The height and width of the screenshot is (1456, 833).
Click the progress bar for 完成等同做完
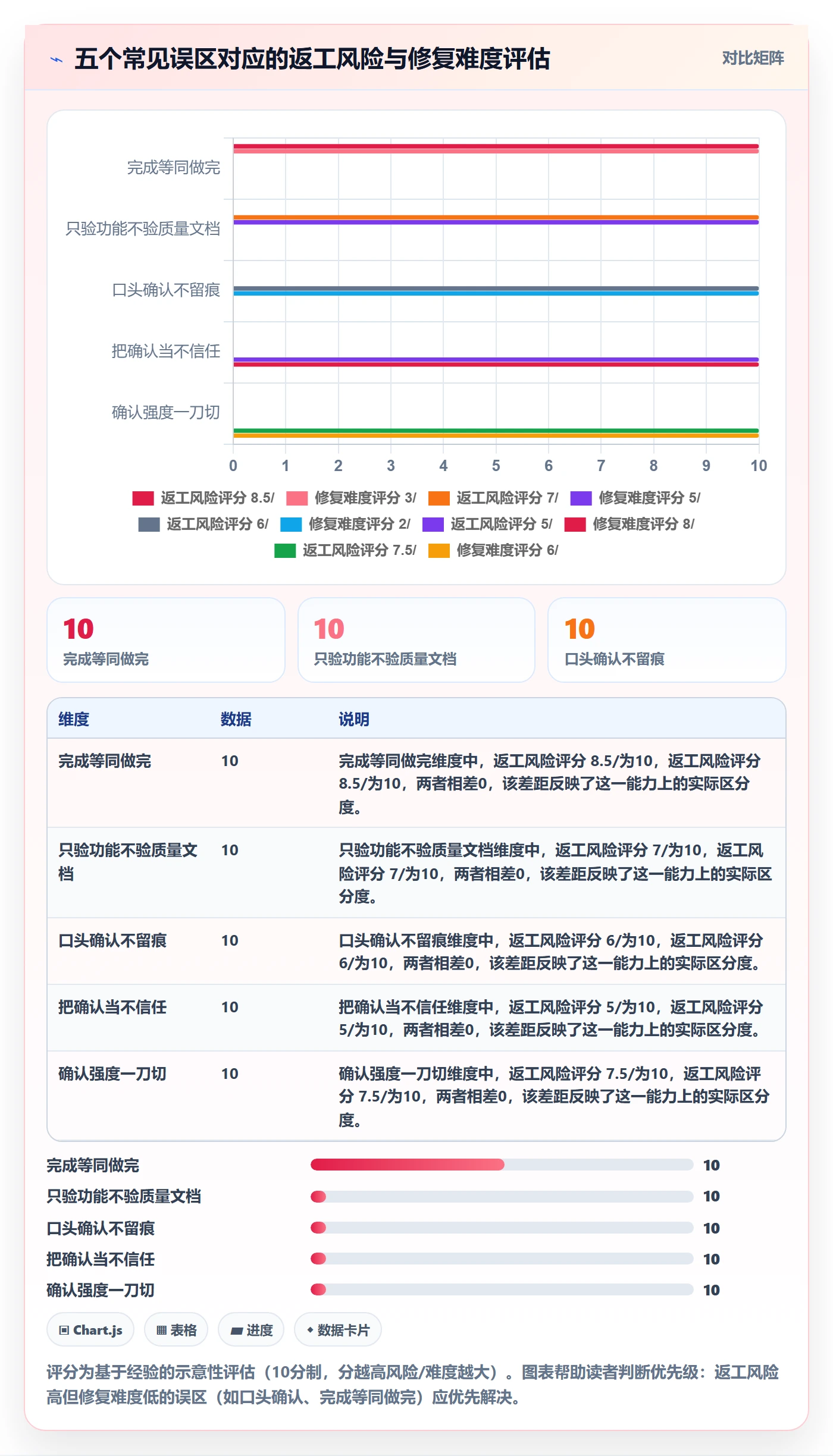point(502,1165)
